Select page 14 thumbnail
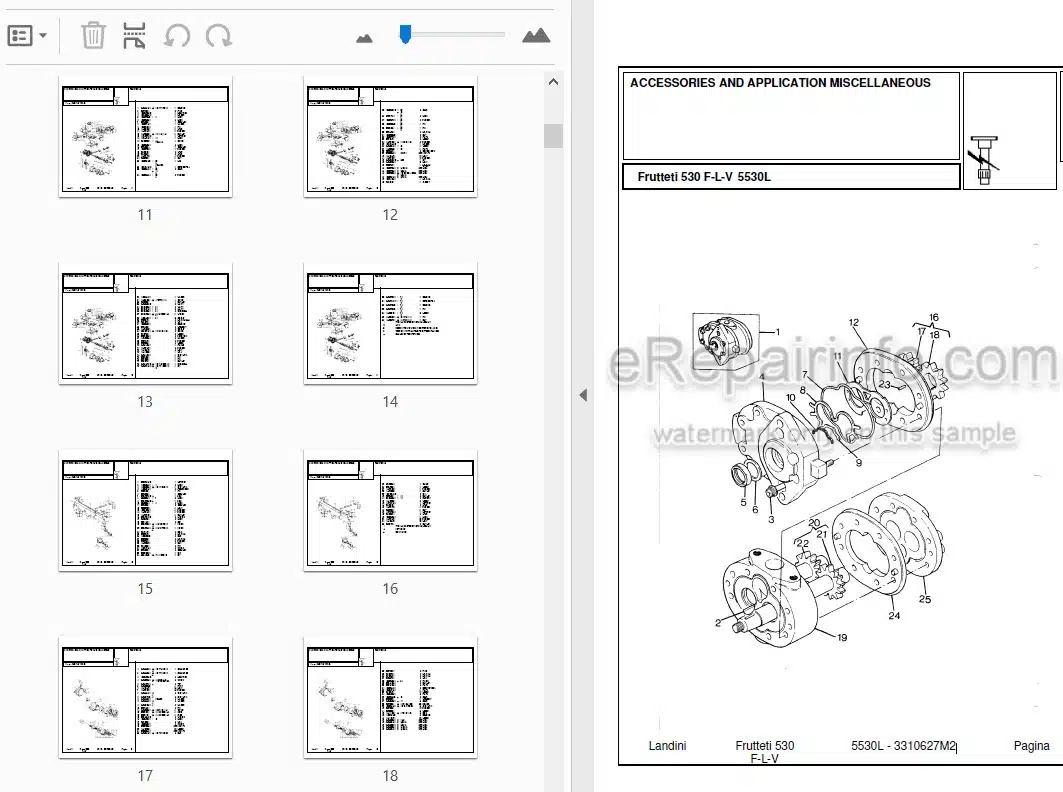 pyautogui.click(x=390, y=325)
